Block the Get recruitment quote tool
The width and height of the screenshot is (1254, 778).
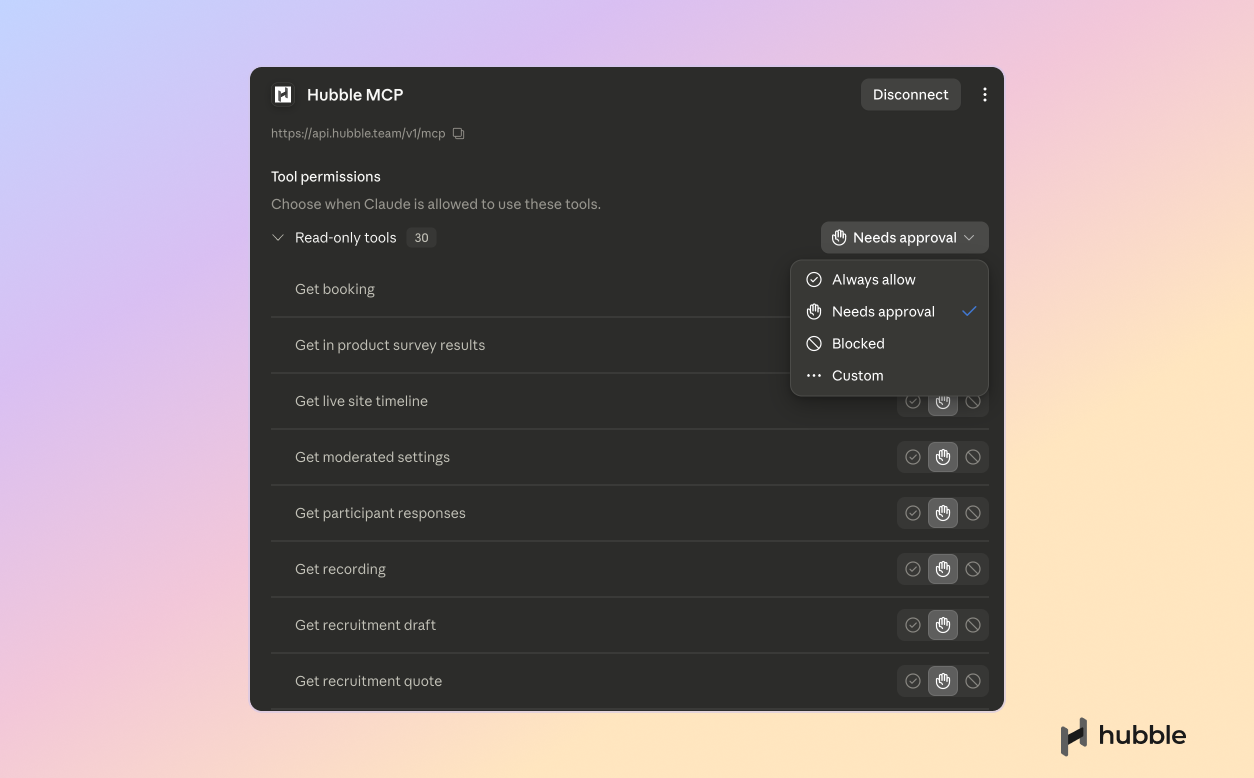coord(973,681)
